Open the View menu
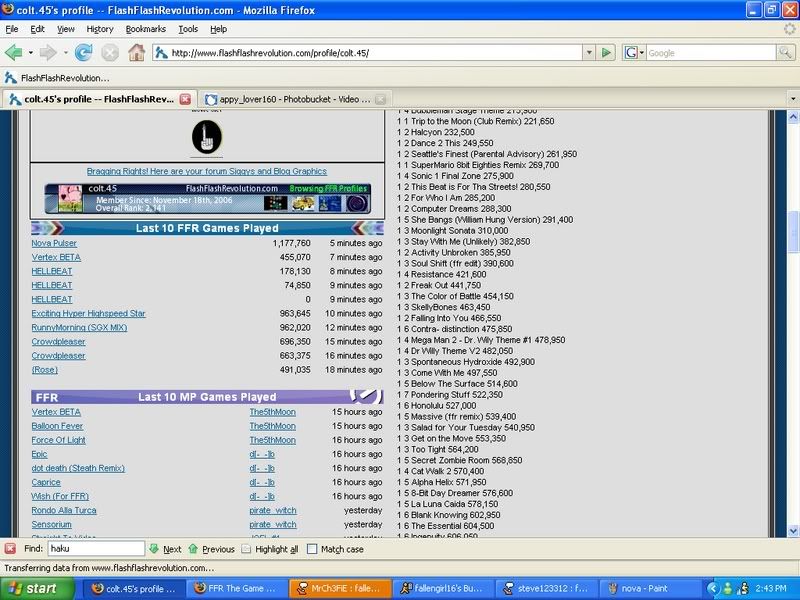This screenshot has width=800, height=600. pyautogui.click(x=65, y=29)
